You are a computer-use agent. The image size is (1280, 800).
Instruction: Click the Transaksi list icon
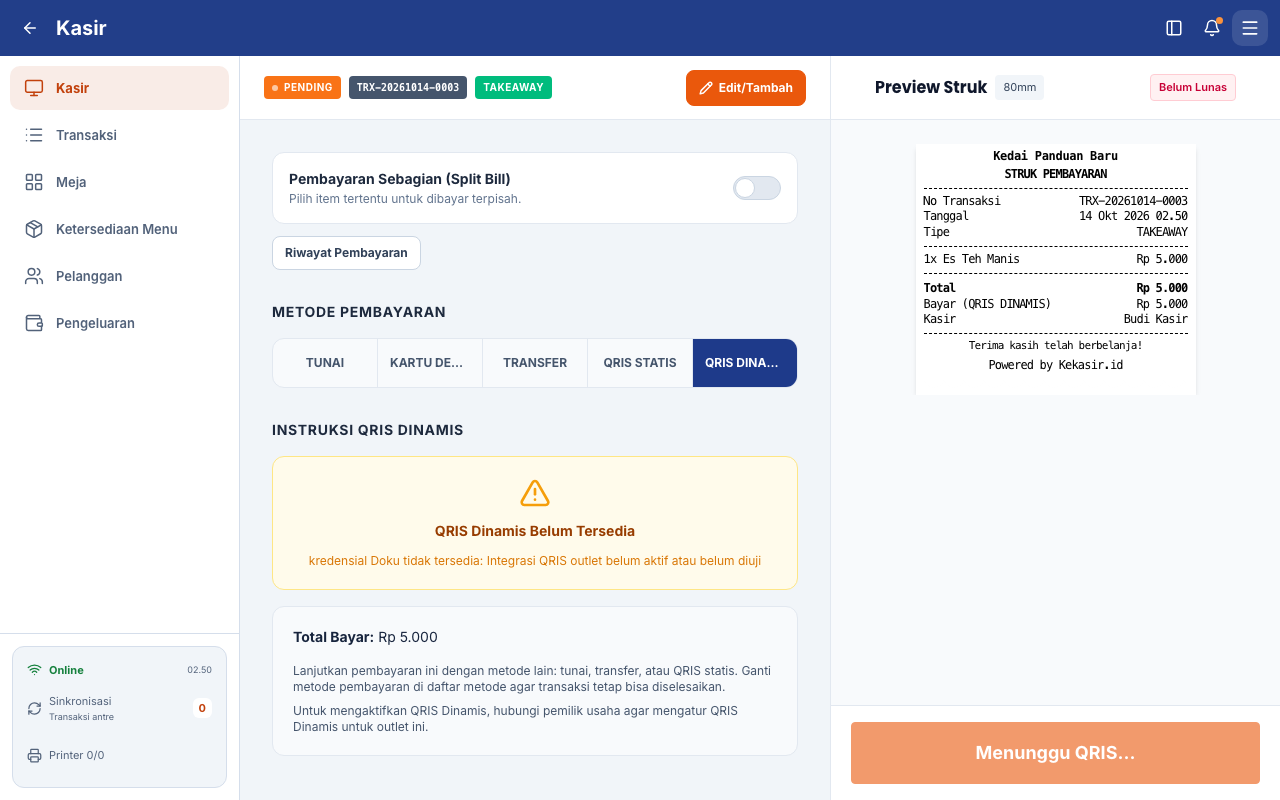click(34, 135)
